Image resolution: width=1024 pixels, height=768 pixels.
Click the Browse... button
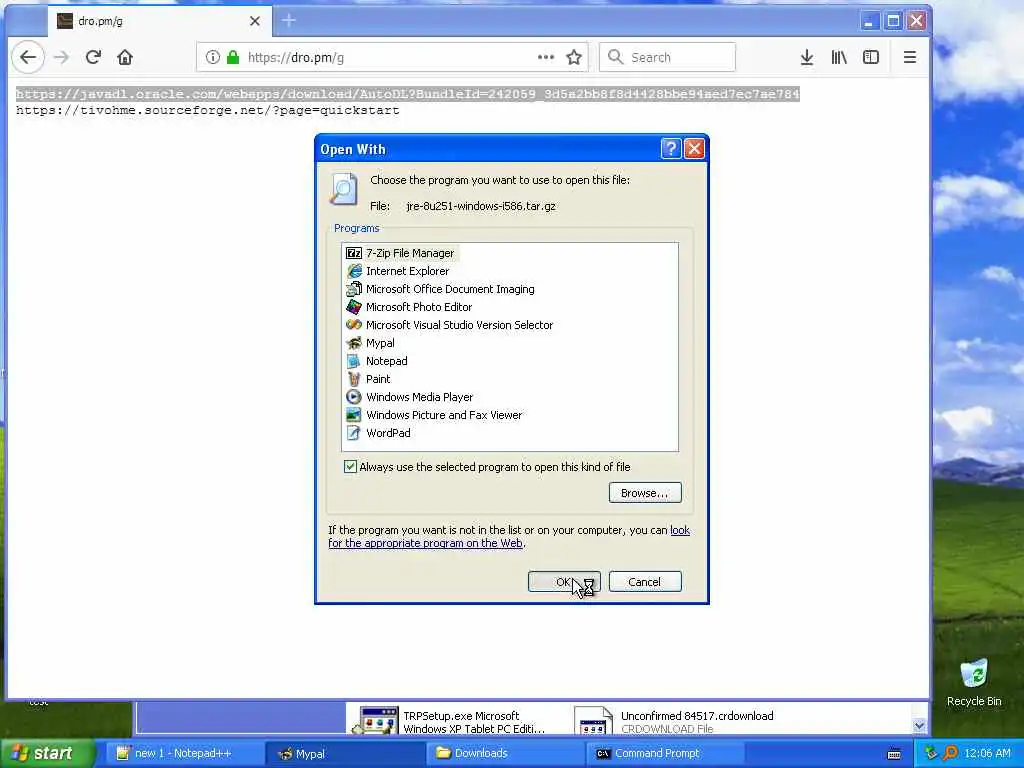pos(645,492)
